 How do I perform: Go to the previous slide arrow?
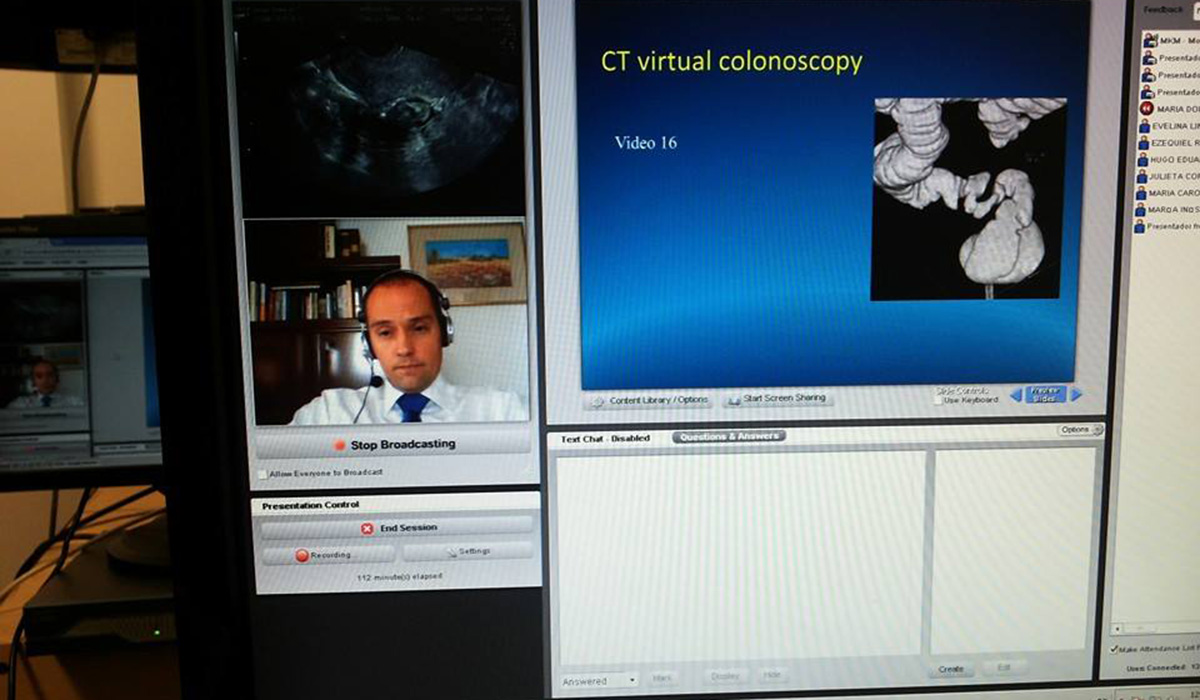1016,395
